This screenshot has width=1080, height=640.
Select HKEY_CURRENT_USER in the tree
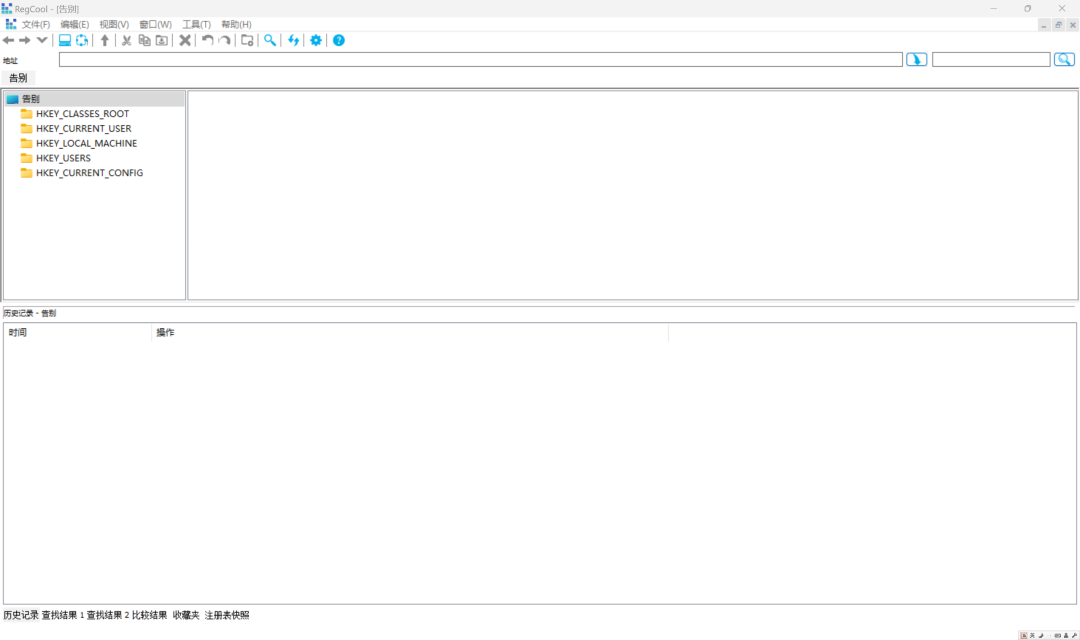tap(83, 129)
